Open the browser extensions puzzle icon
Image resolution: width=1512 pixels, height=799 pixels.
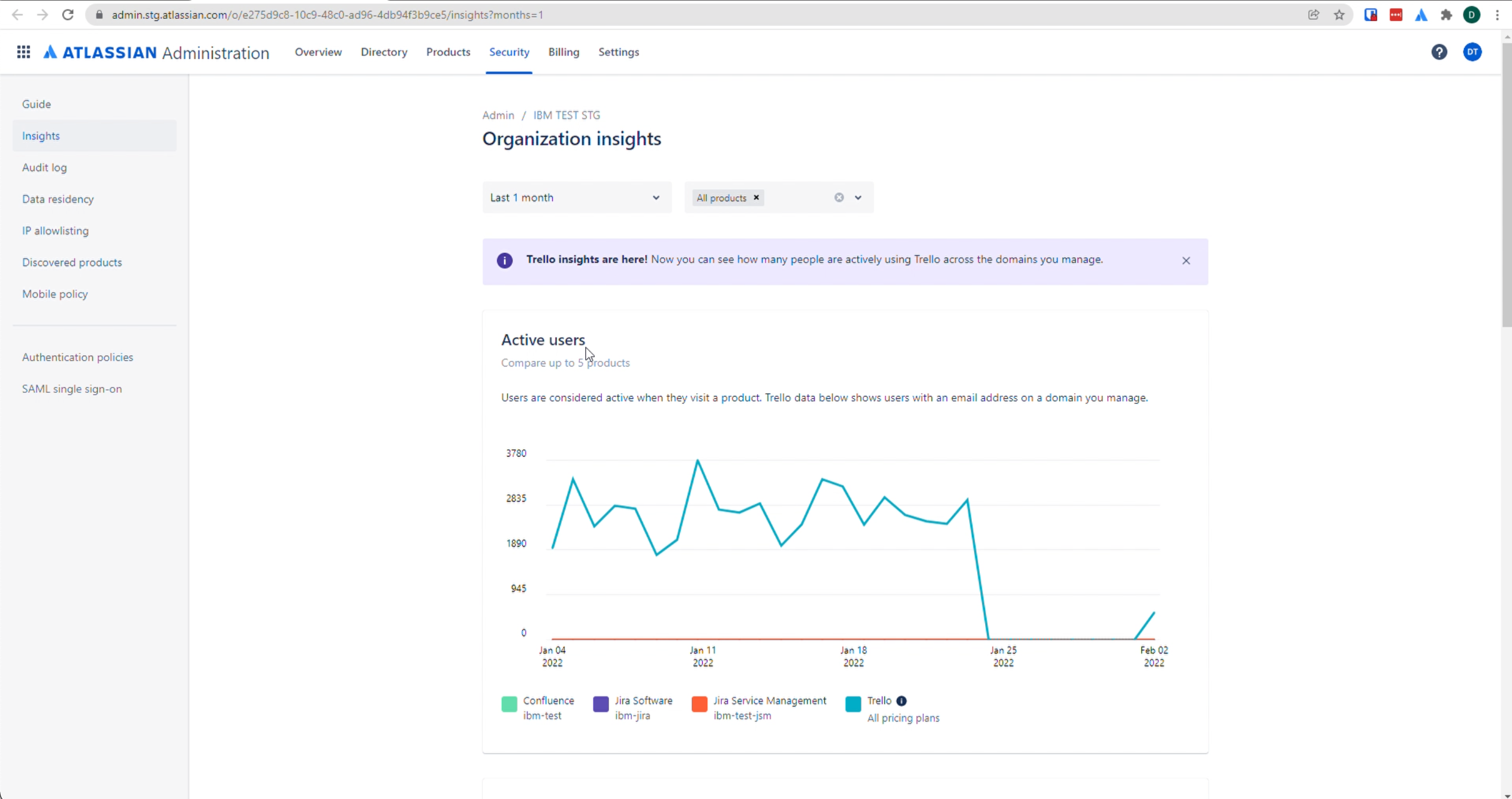[x=1446, y=15]
